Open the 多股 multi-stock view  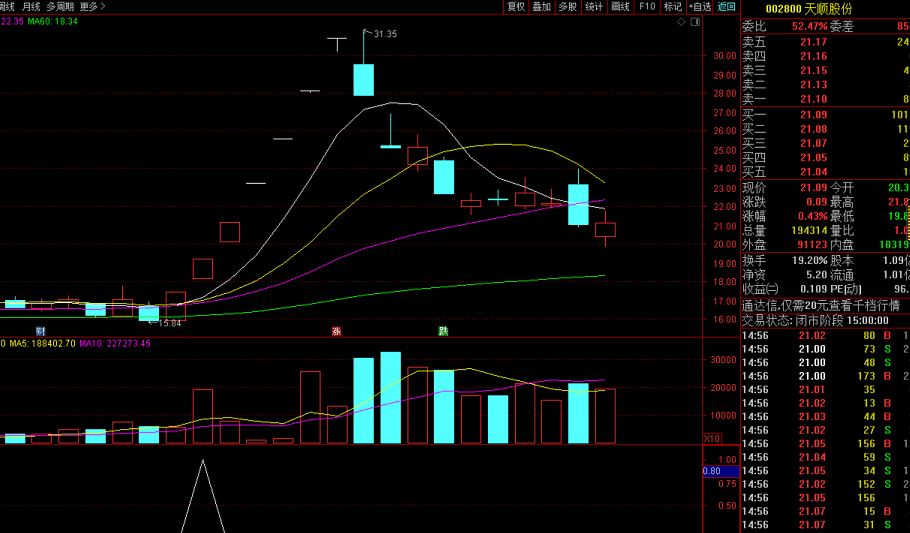click(x=568, y=6)
